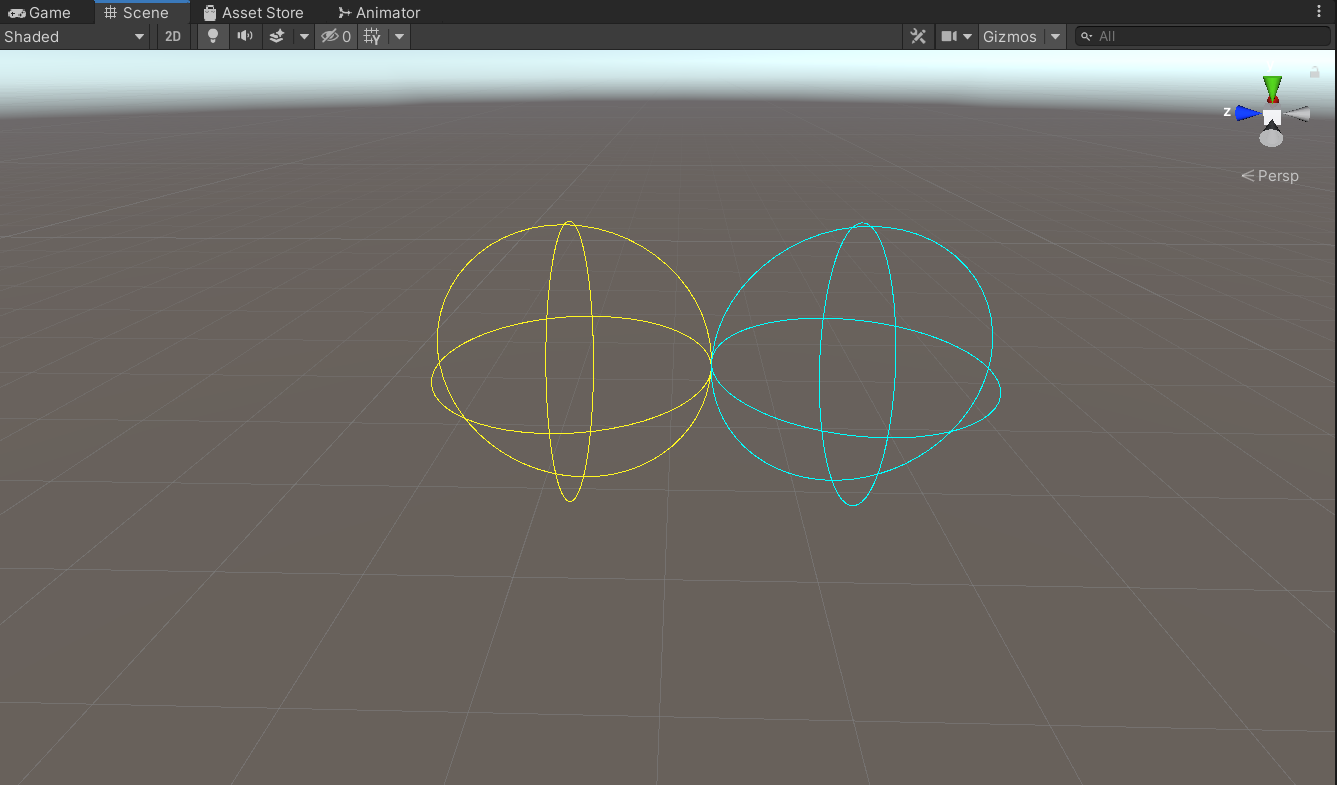Toggle scene effects (skybox/fog) icon
1337x785 pixels.
(278, 37)
